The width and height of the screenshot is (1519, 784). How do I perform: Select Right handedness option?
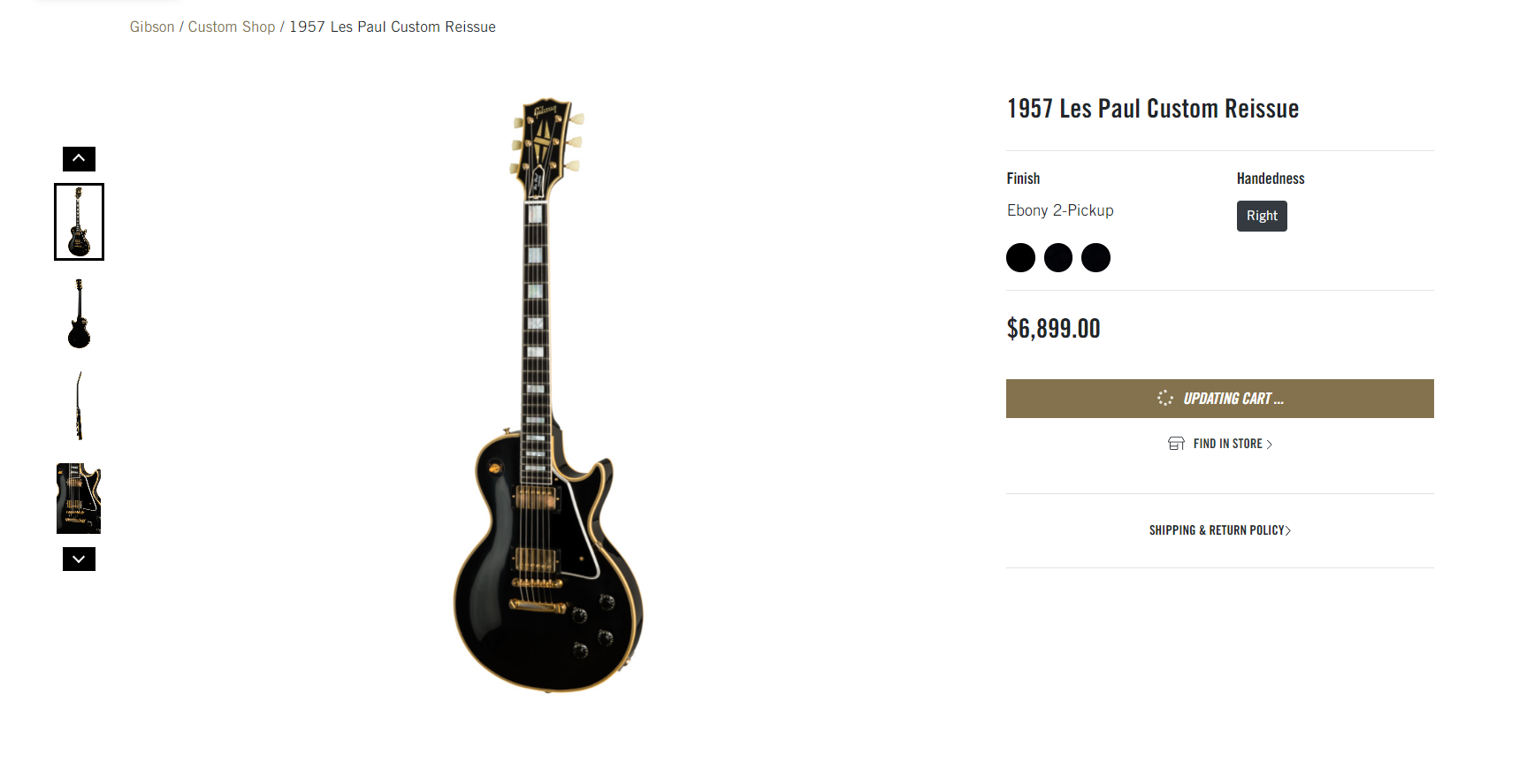(x=1262, y=216)
